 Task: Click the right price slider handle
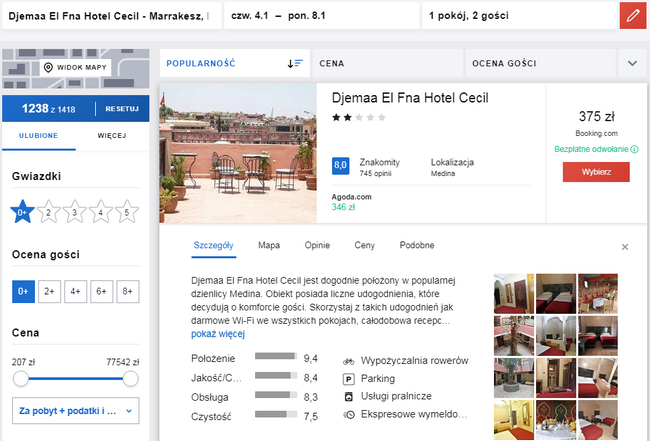click(130, 379)
